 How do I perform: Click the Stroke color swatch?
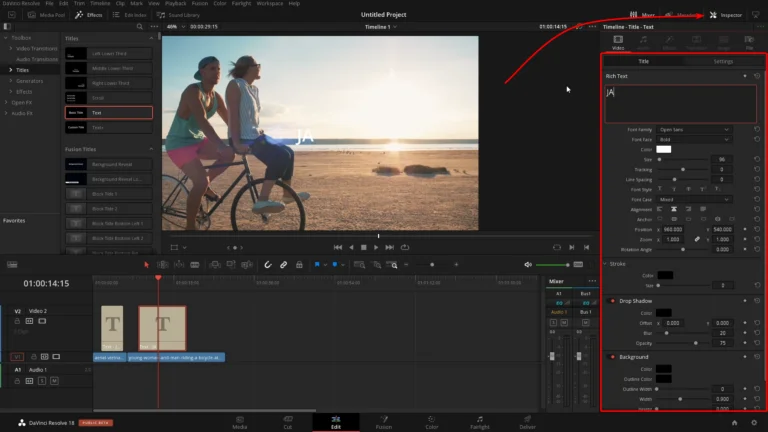click(x=665, y=275)
